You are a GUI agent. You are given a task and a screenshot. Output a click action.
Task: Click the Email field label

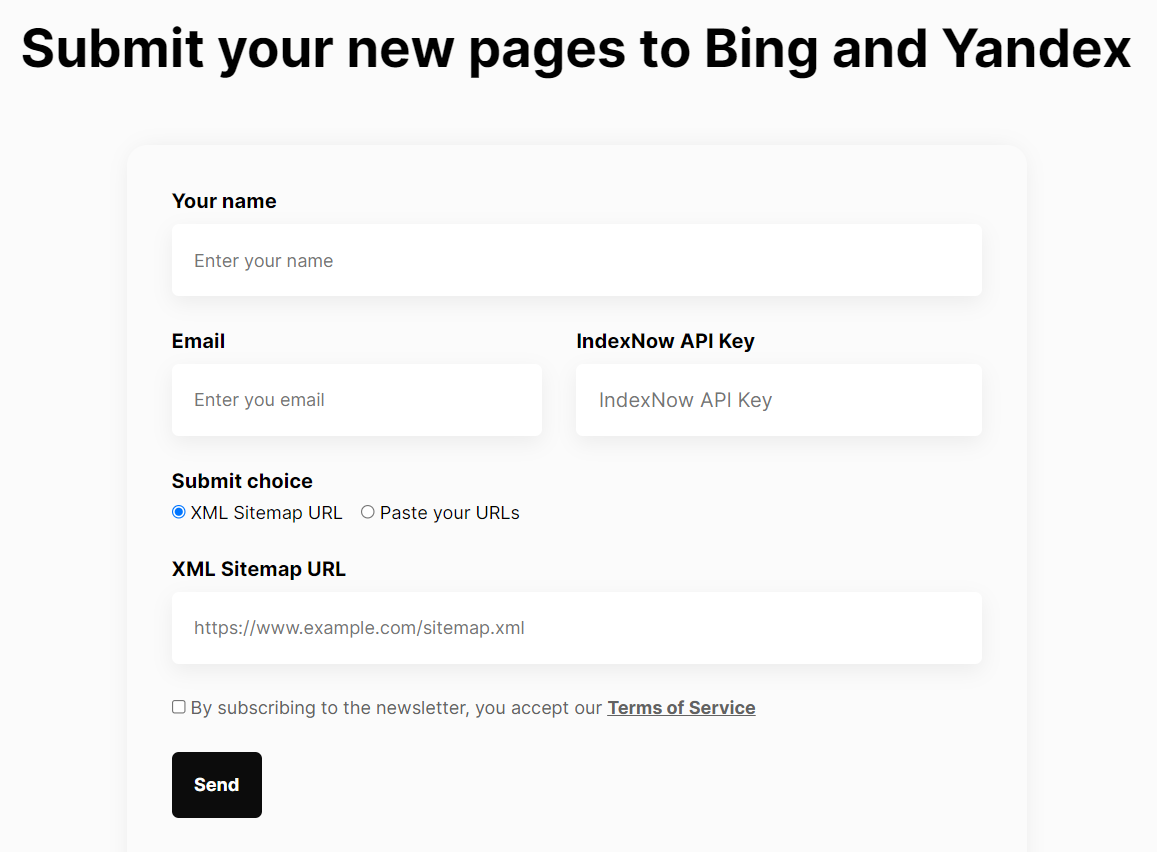pos(198,341)
